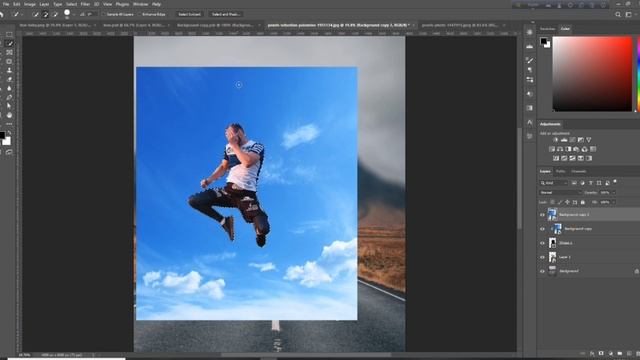
Task: Open the Fill slider dropdown arrow
Action: coord(613,202)
